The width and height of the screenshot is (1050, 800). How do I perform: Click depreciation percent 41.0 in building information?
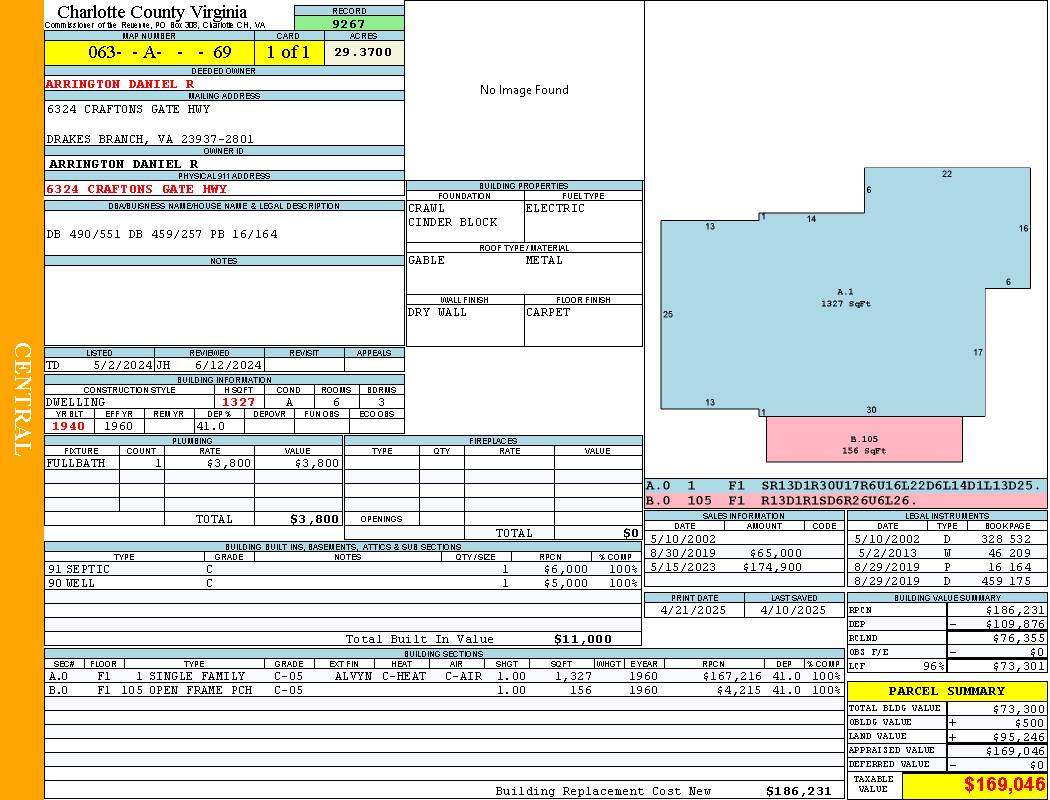[x=211, y=426]
